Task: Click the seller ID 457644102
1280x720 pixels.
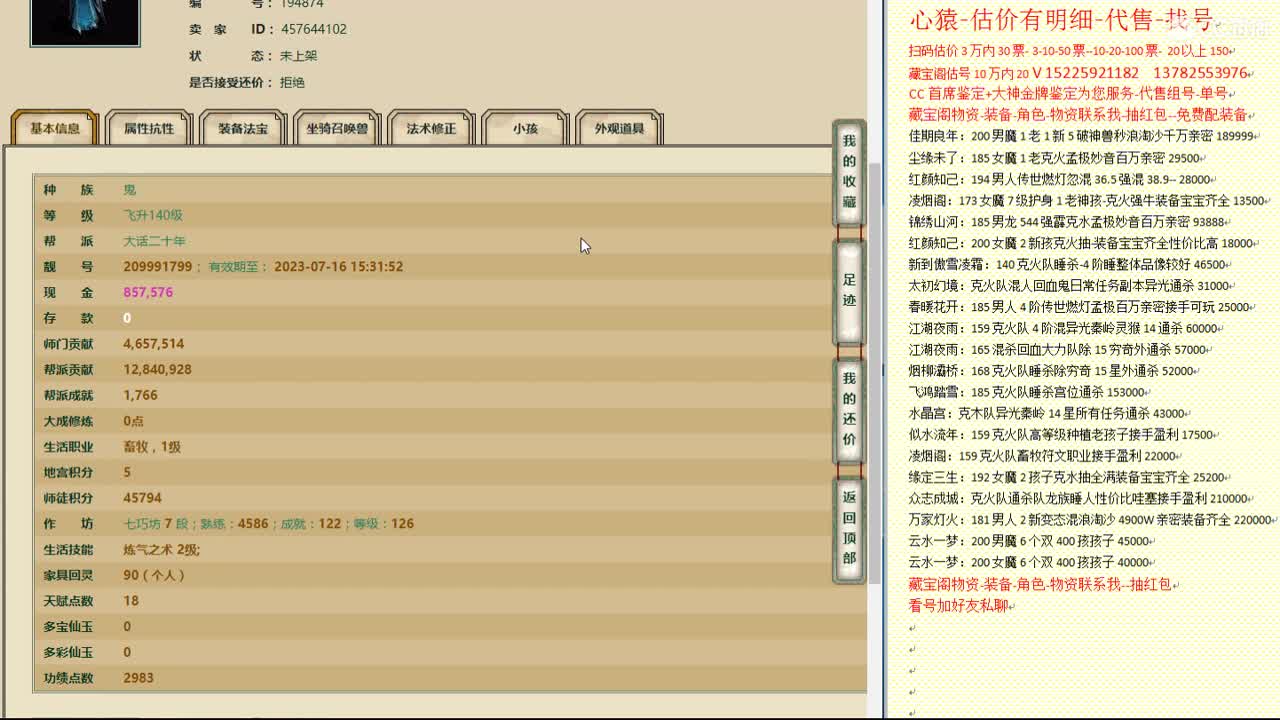Action: [x=314, y=29]
